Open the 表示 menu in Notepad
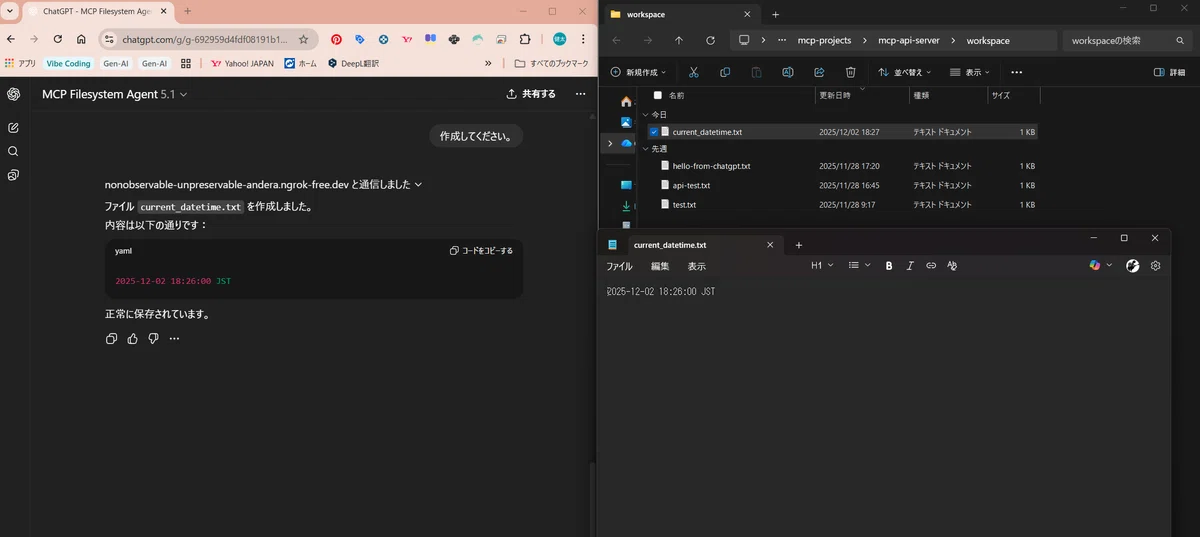 (x=697, y=266)
